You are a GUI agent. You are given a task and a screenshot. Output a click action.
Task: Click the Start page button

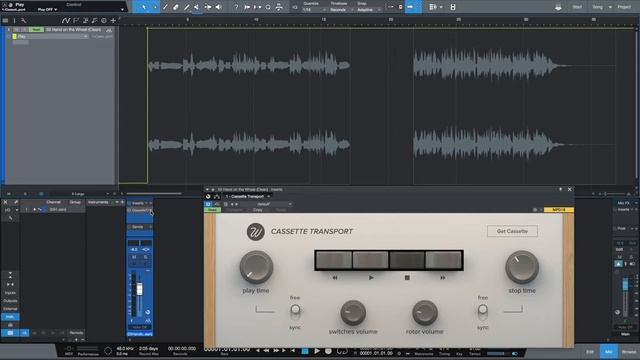click(x=577, y=7)
